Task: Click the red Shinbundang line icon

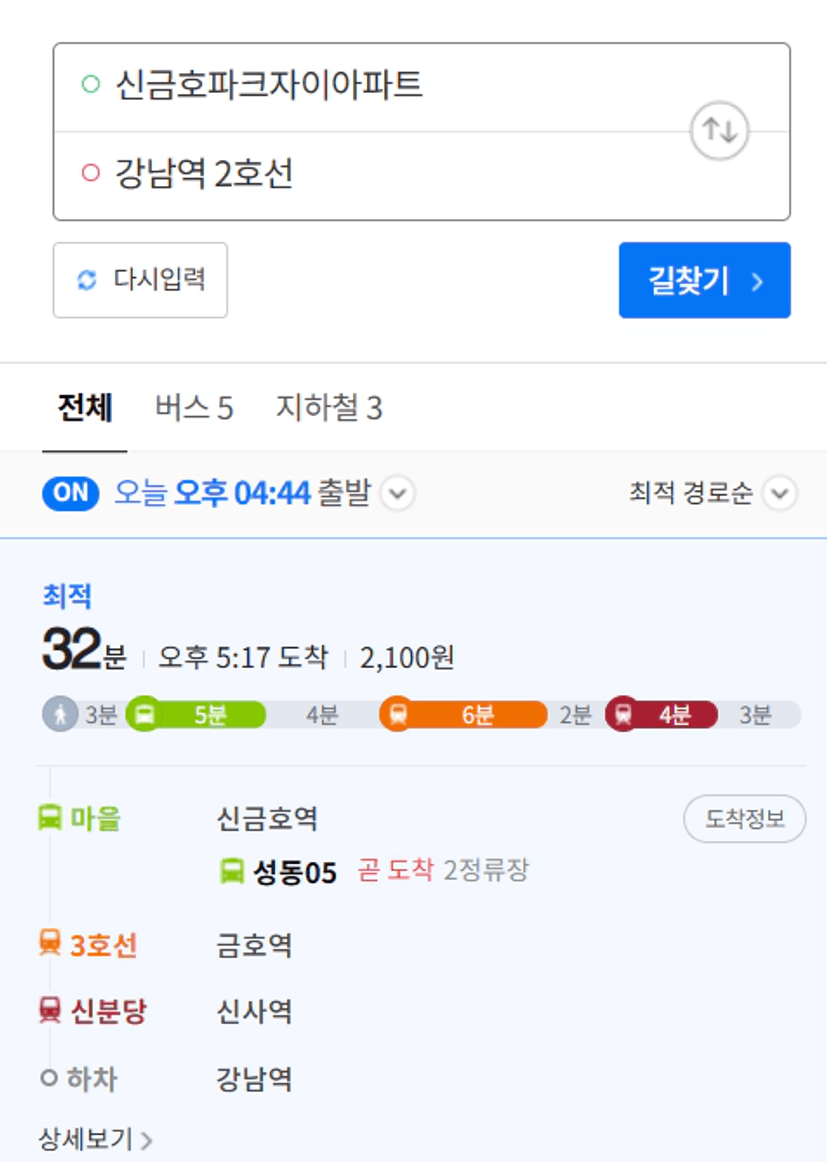Action: [624, 714]
